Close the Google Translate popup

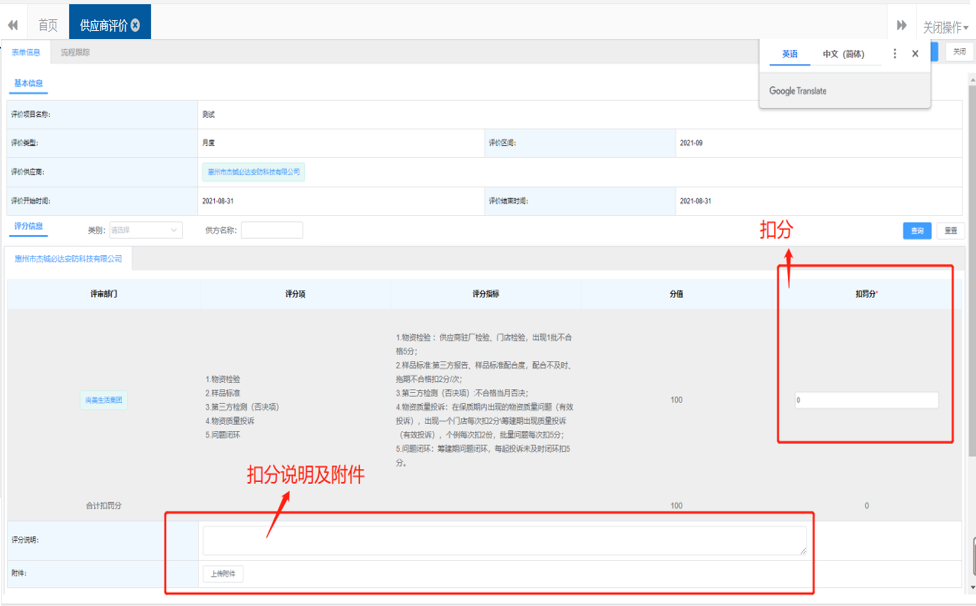tap(915, 54)
